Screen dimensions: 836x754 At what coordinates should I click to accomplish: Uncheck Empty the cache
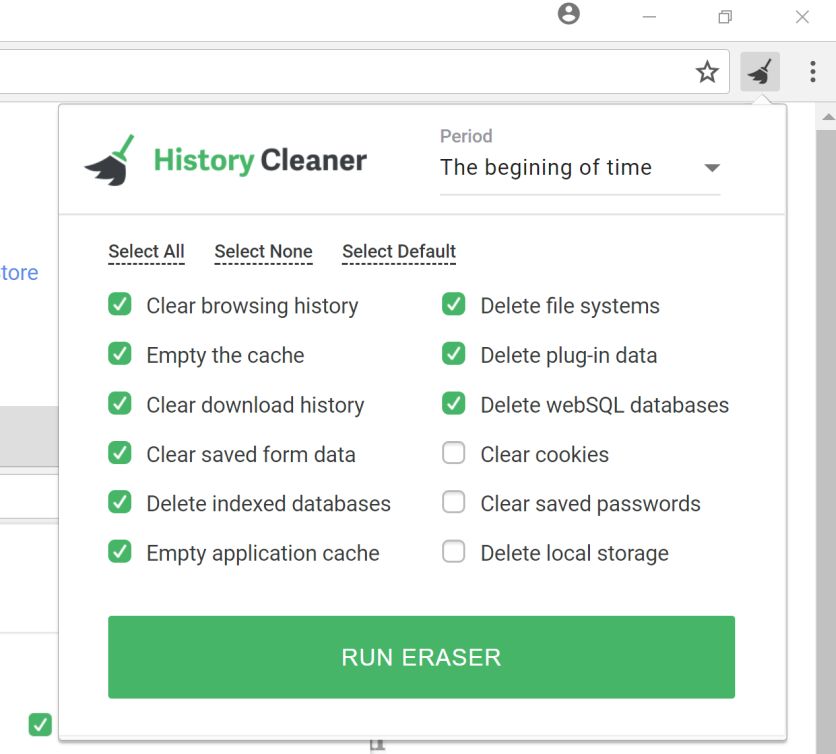tap(119, 355)
